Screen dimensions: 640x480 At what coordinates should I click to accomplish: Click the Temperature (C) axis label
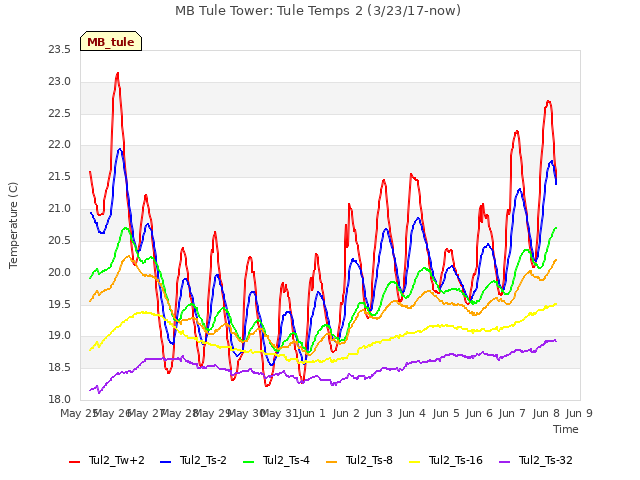click(13, 225)
